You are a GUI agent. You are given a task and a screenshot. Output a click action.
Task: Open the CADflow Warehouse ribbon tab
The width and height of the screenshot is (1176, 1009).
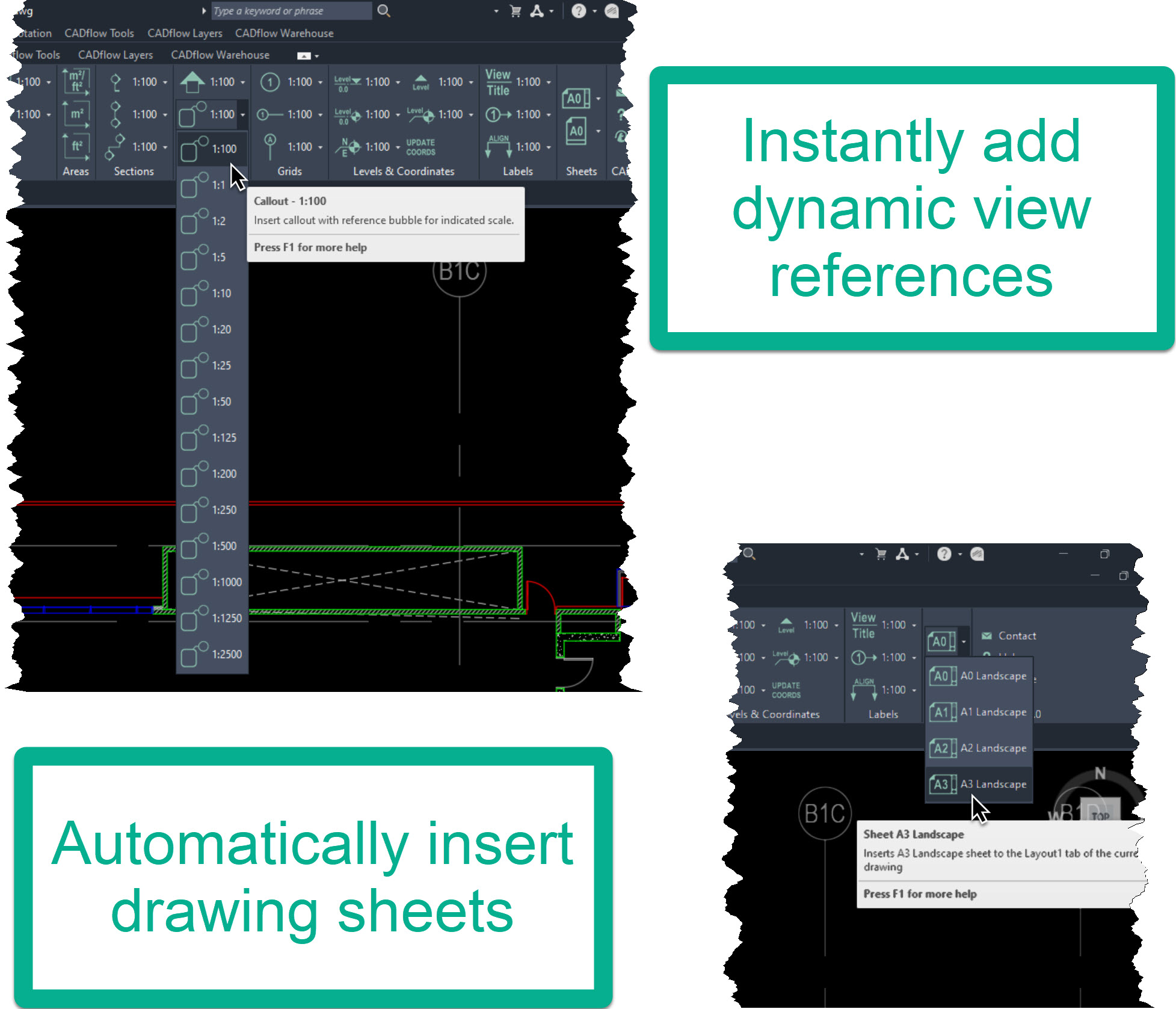point(220,55)
